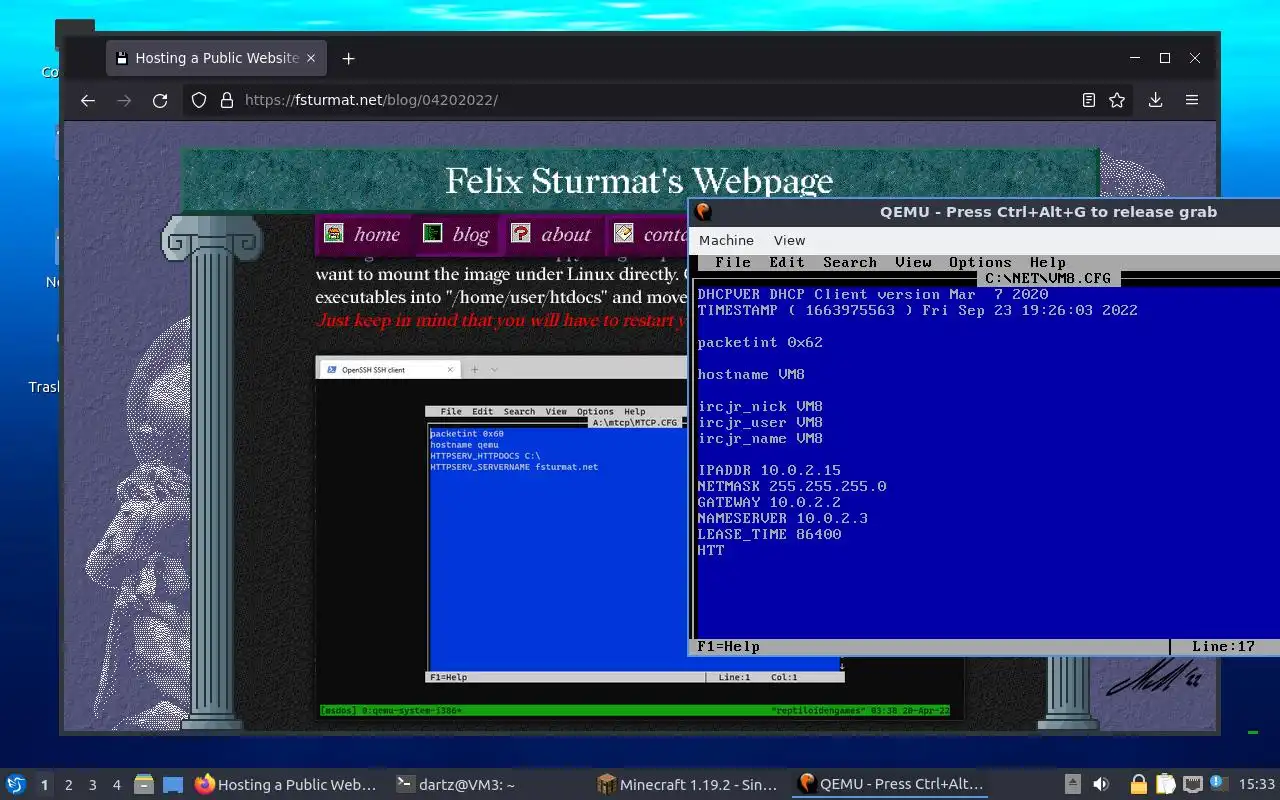1280x800 pixels.
Task: Click the NETMASK 255.255.255.0 line
Action: tap(792, 486)
